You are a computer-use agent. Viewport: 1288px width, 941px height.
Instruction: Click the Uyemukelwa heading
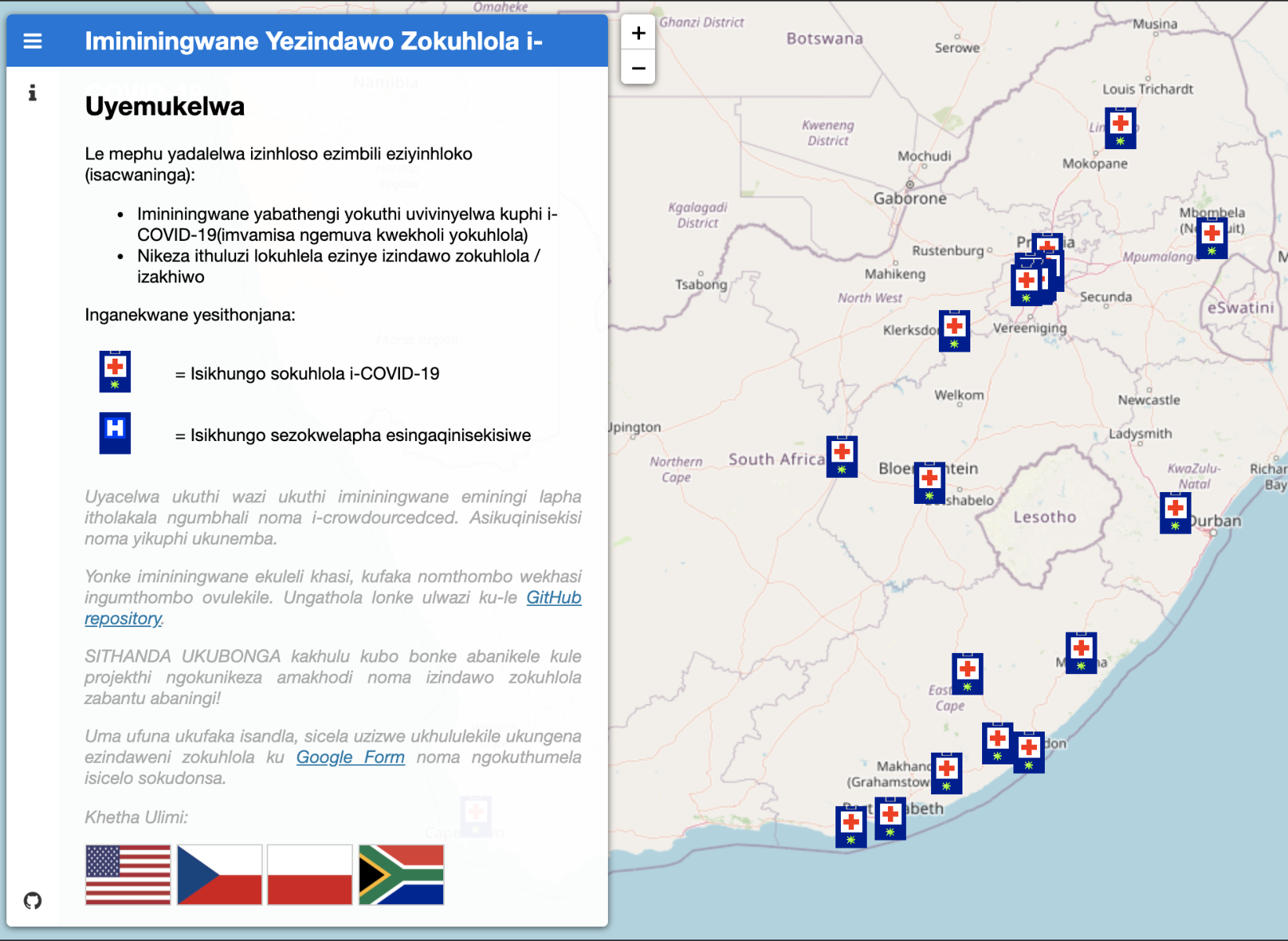coord(165,106)
